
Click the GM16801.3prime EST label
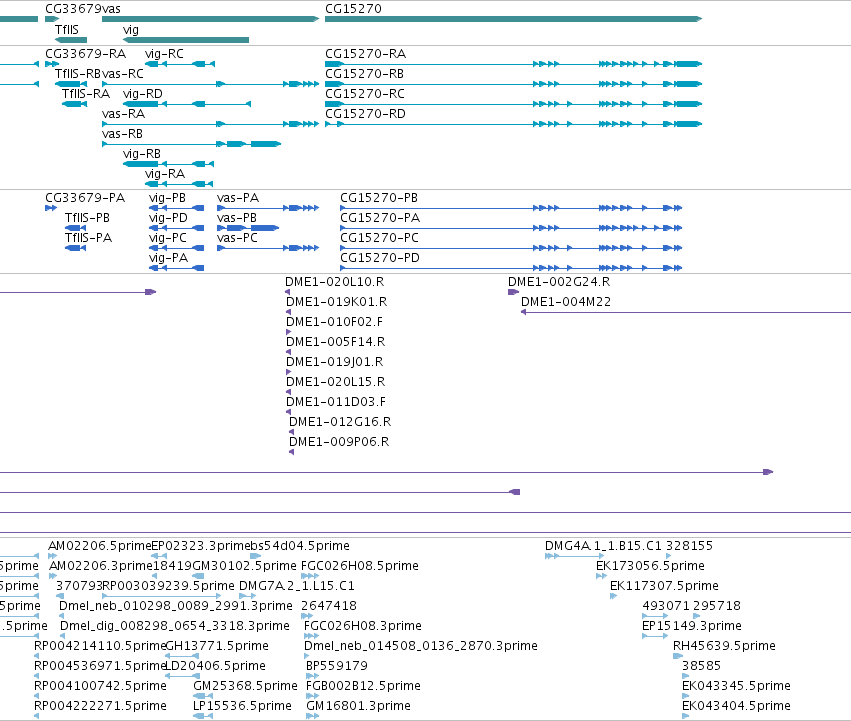coord(358,707)
